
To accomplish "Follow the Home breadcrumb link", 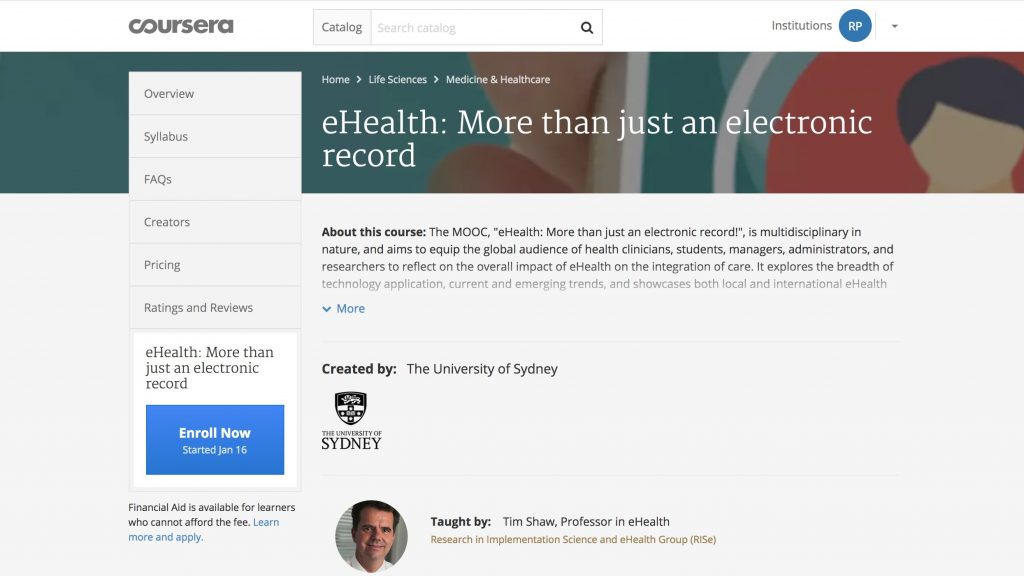I will pyautogui.click(x=336, y=79).
